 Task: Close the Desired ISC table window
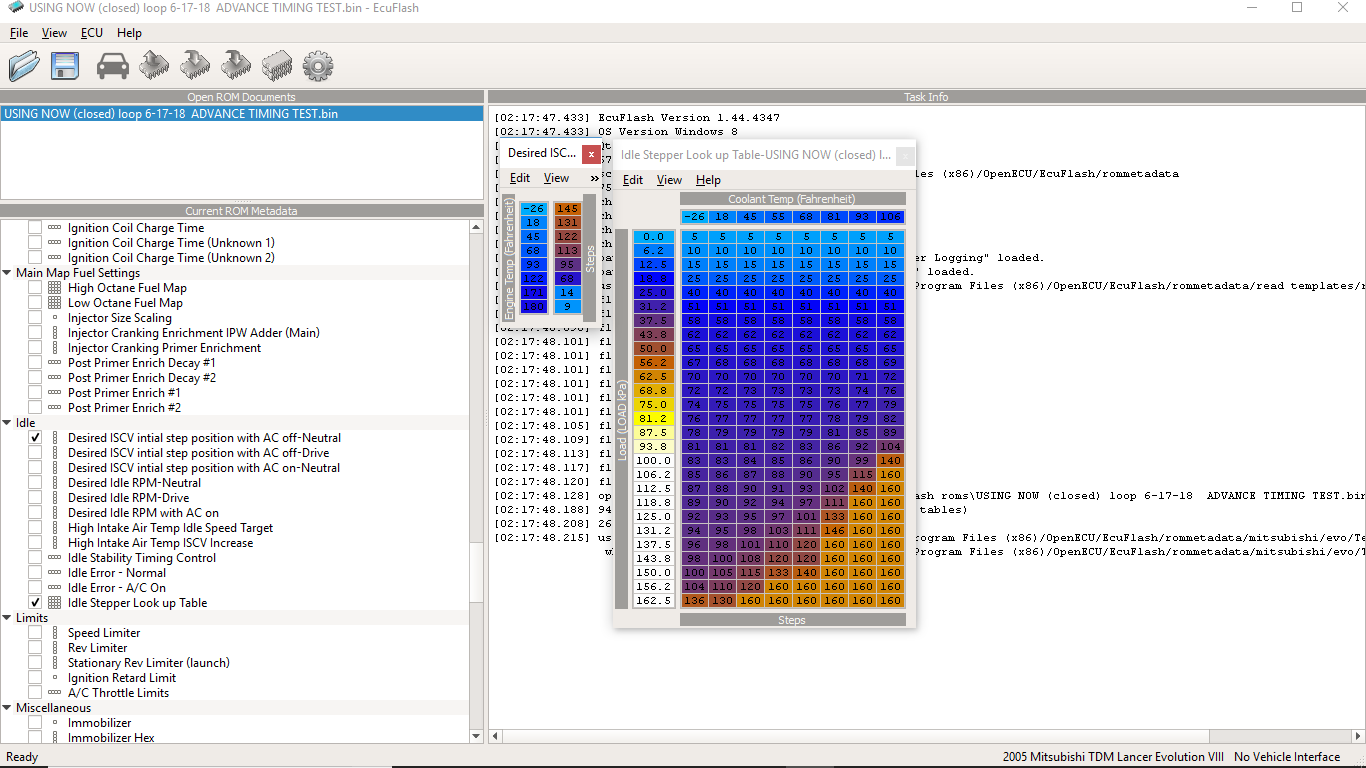click(x=591, y=154)
